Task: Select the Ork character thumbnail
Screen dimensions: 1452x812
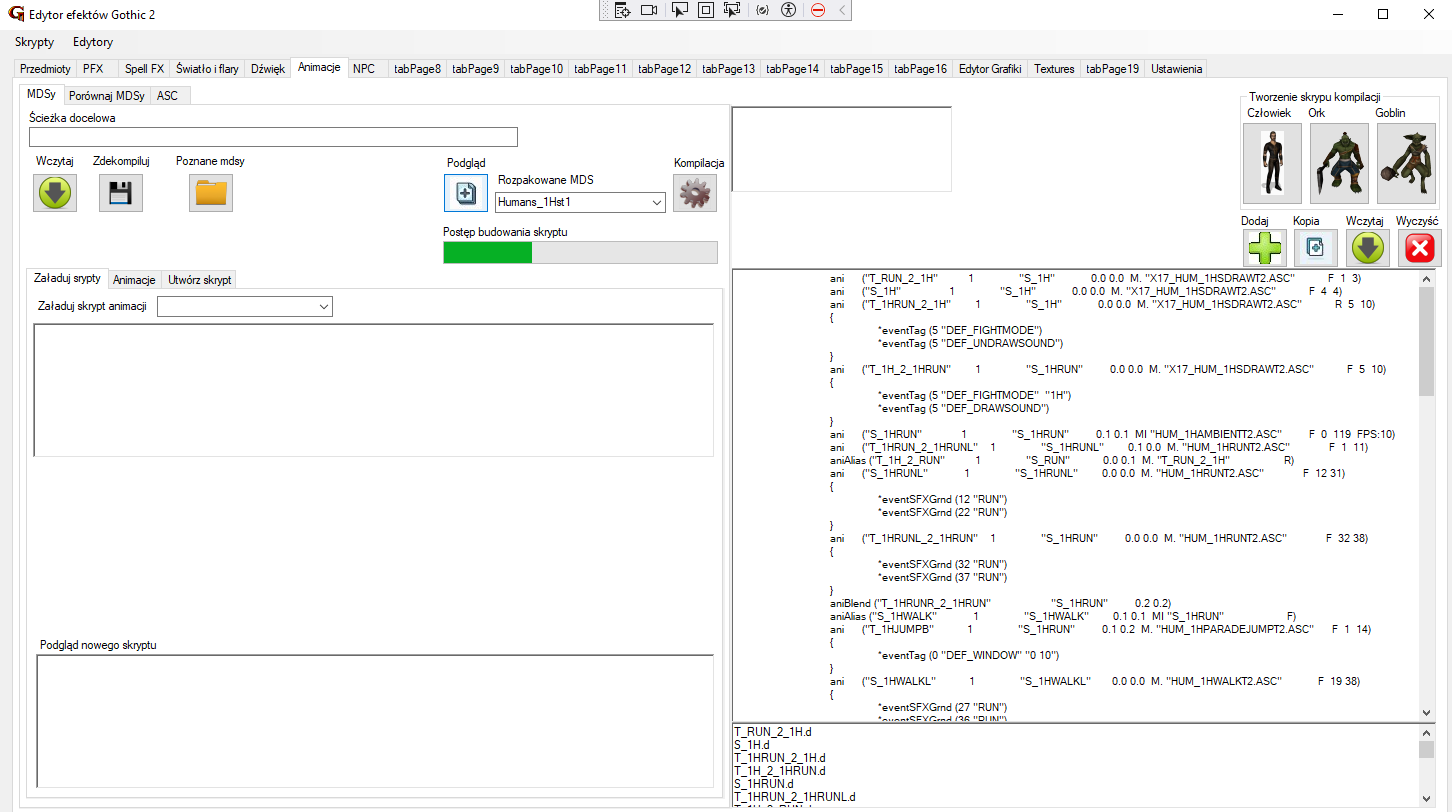Action: click(1338, 164)
